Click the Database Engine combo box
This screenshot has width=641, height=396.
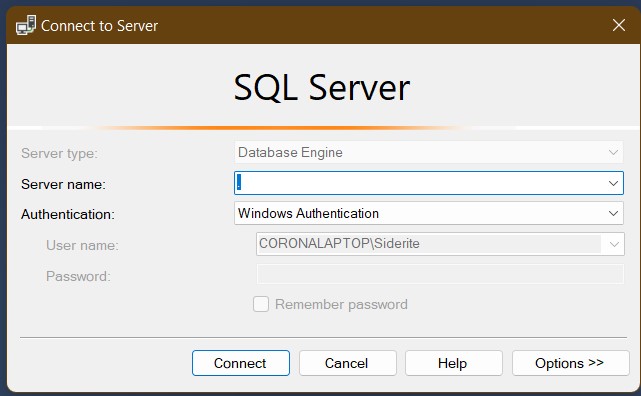tap(429, 152)
